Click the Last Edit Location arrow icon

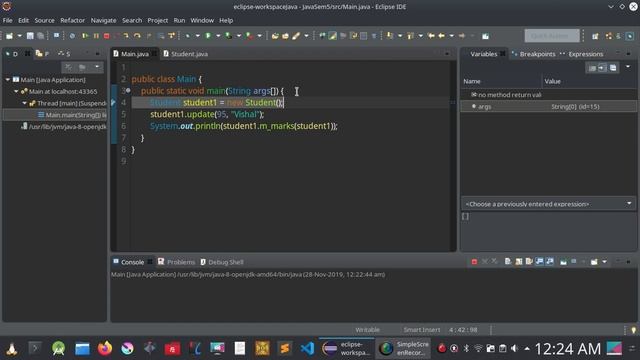[x=431, y=36]
